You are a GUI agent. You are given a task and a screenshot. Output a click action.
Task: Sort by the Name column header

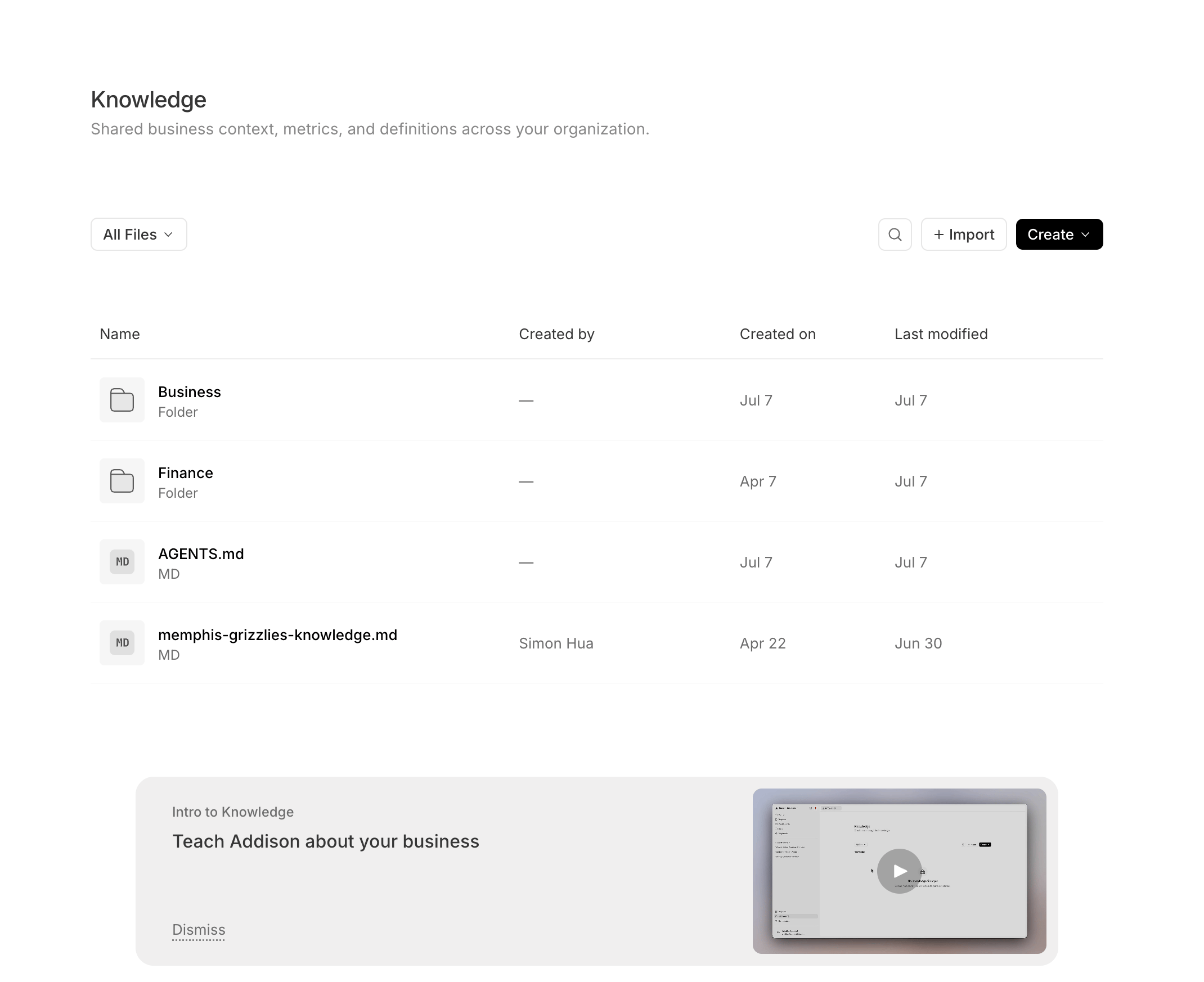(x=120, y=334)
